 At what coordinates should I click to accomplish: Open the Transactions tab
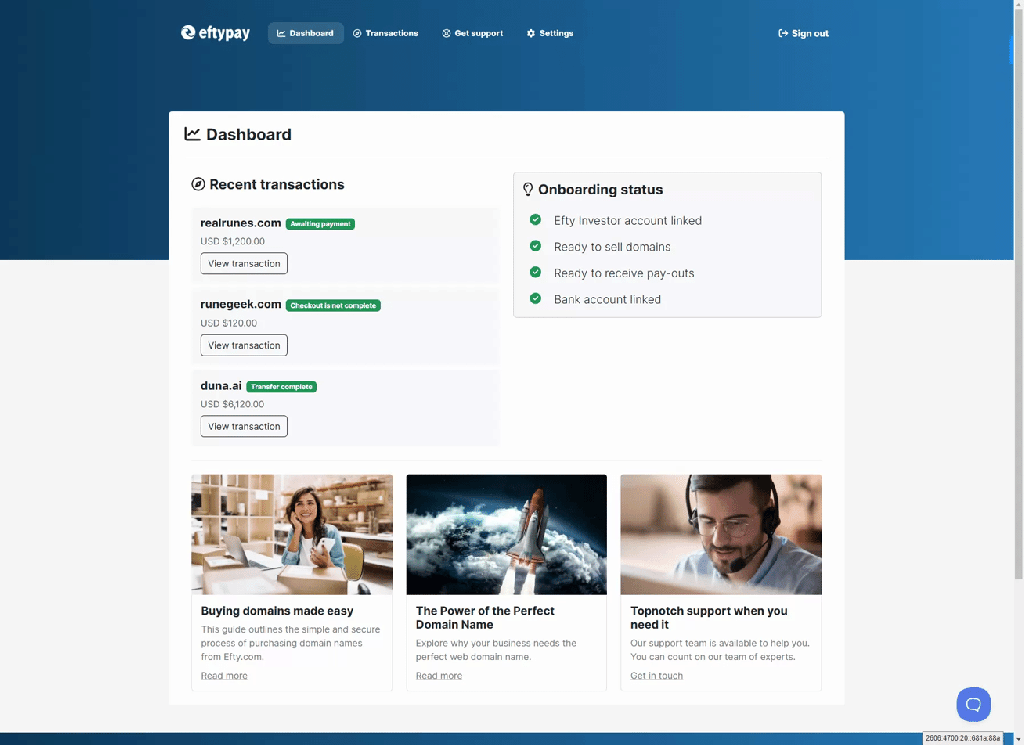point(385,33)
